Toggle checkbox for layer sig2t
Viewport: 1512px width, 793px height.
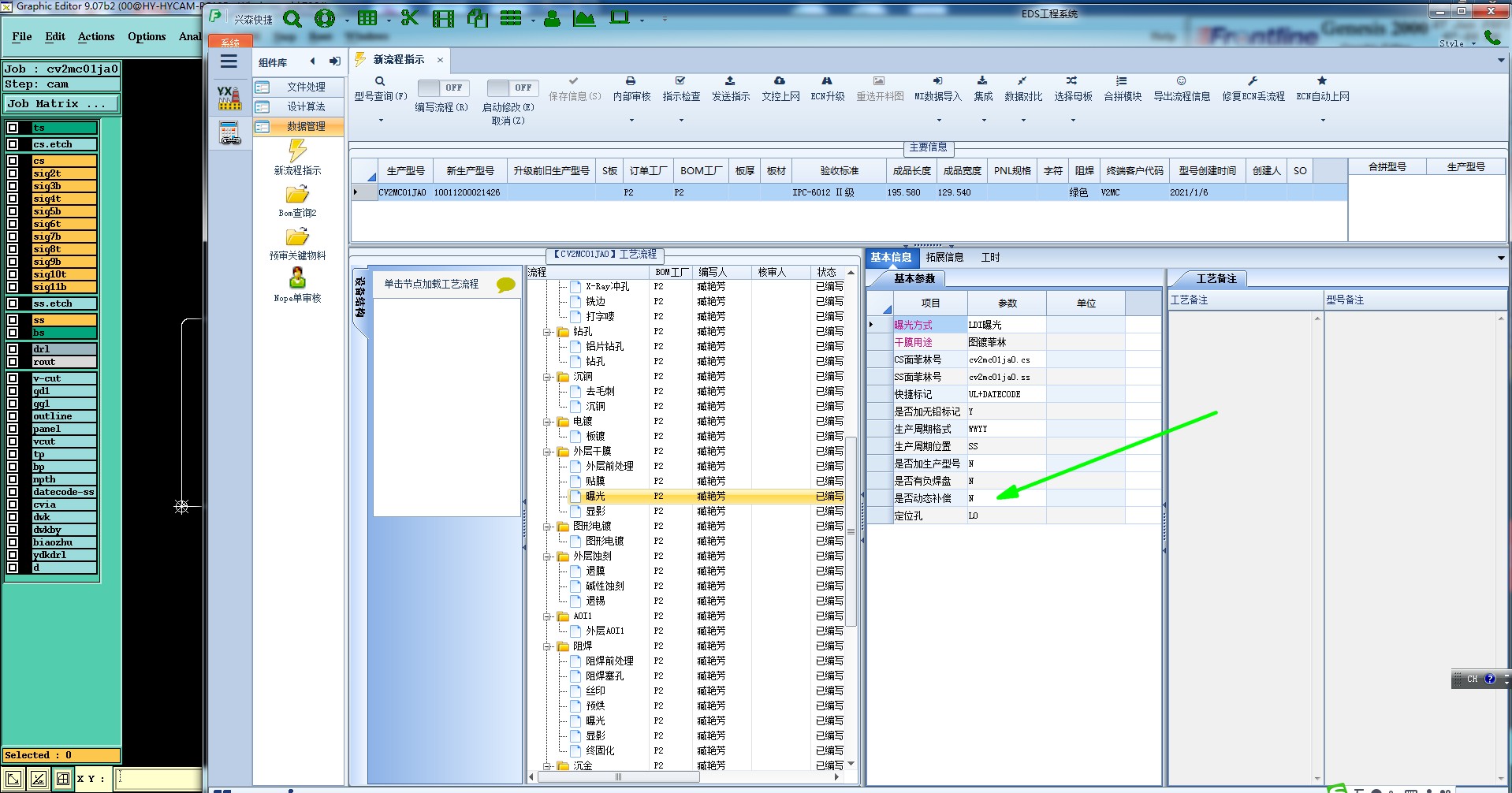point(13,173)
